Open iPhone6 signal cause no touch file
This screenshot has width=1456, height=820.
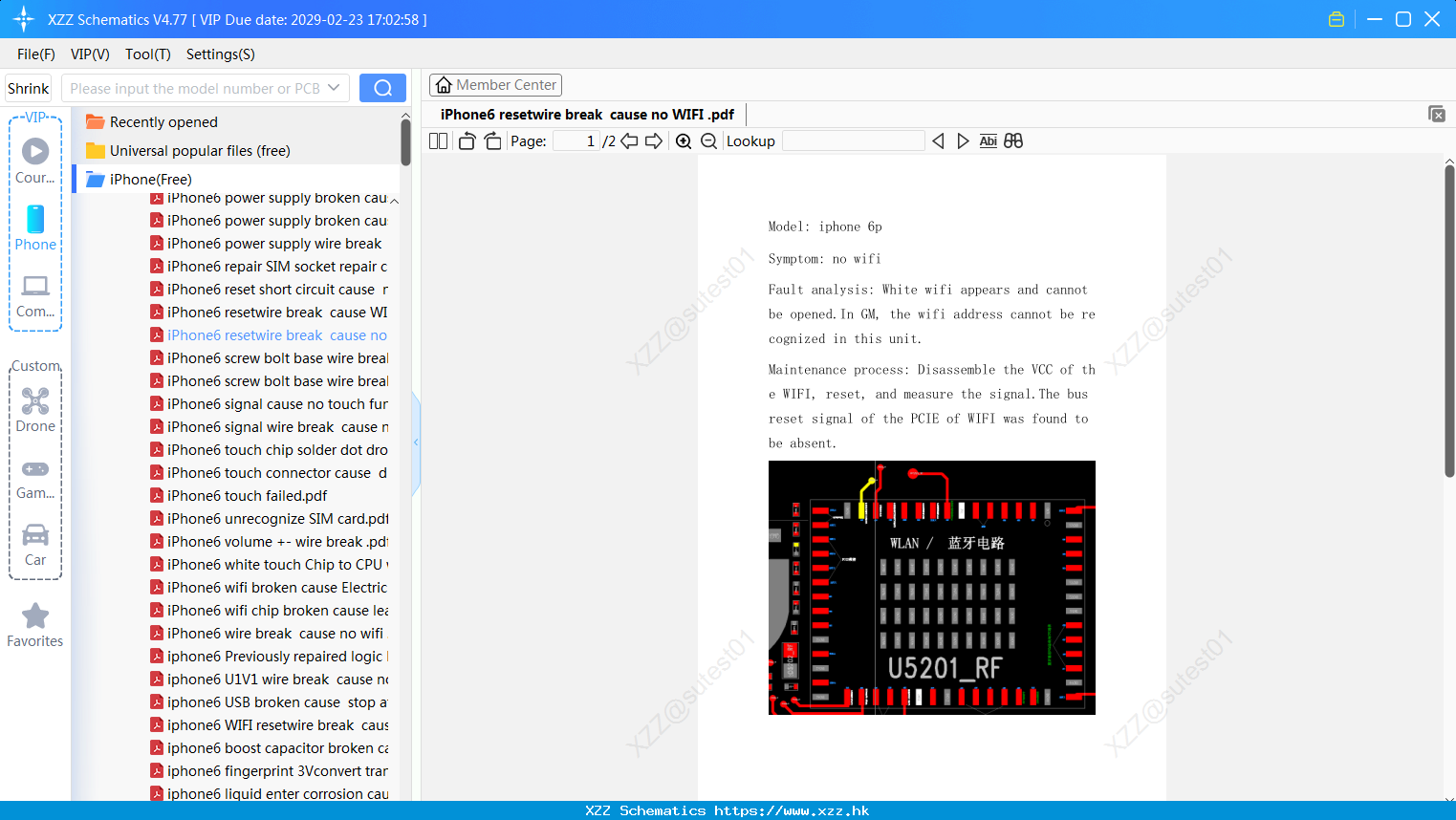click(x=269, y=404)
